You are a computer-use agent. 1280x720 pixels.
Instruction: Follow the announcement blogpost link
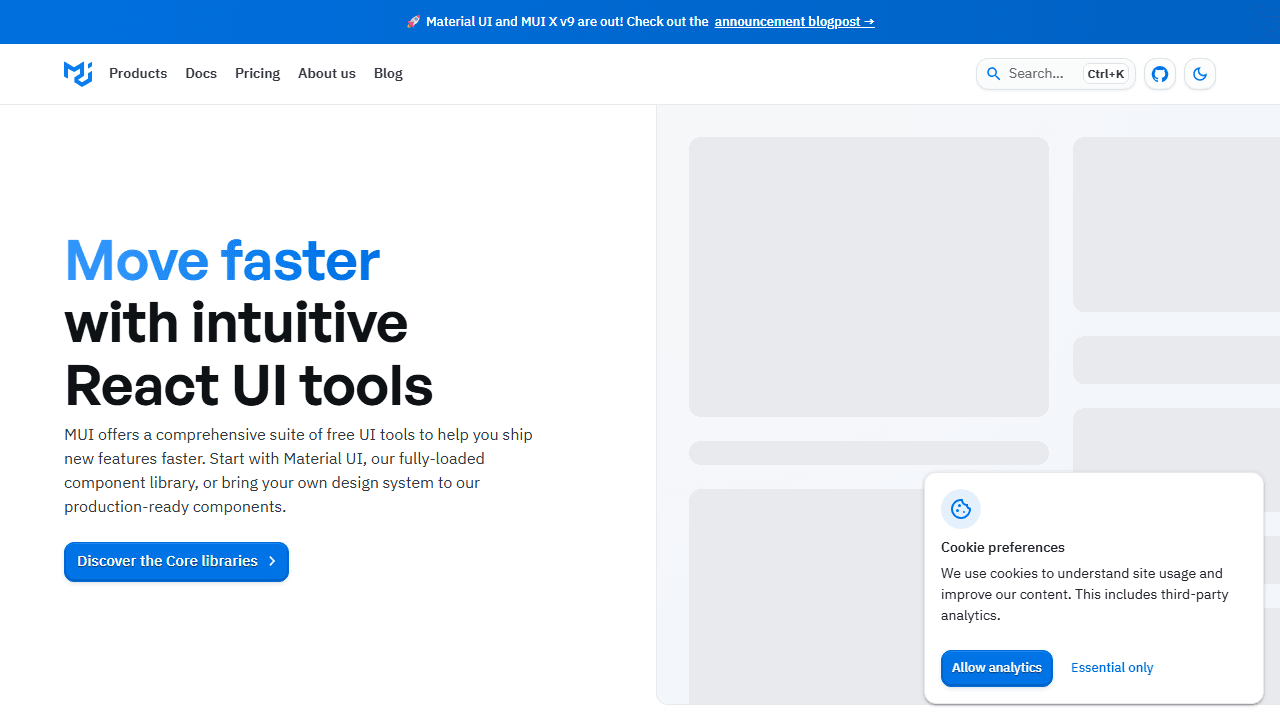tap(794, 22)
